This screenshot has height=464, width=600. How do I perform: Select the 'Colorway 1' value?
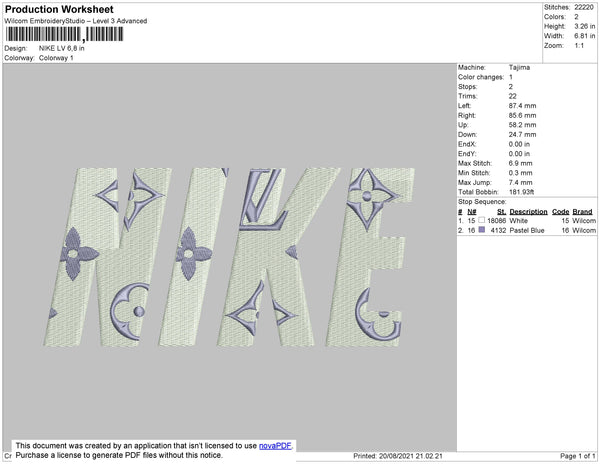coord(56,58)
